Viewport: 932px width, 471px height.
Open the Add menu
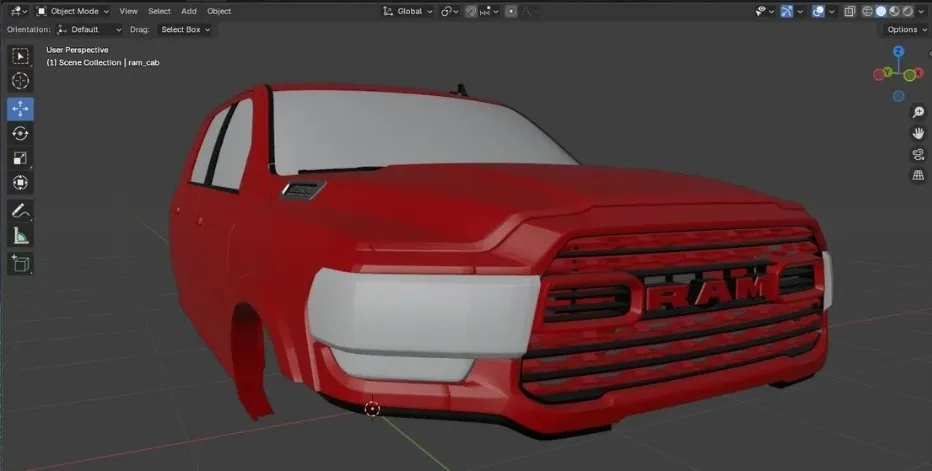tap(189, 11)
